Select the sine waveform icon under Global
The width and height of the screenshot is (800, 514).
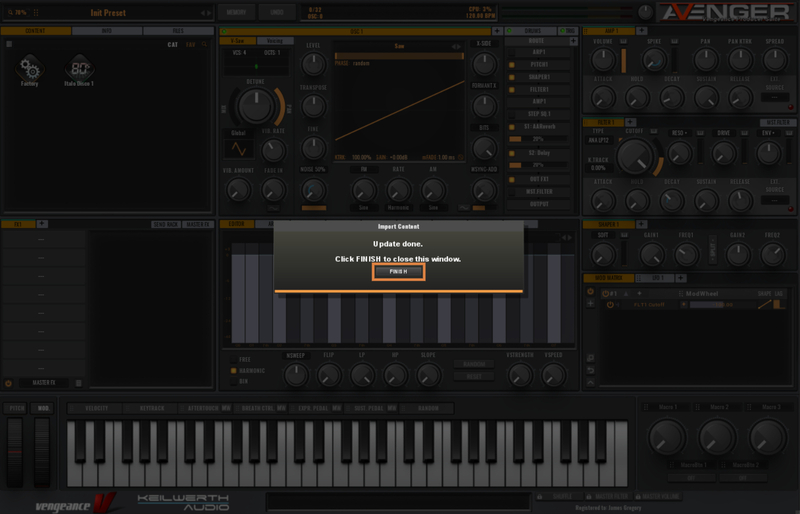point(238,149)
